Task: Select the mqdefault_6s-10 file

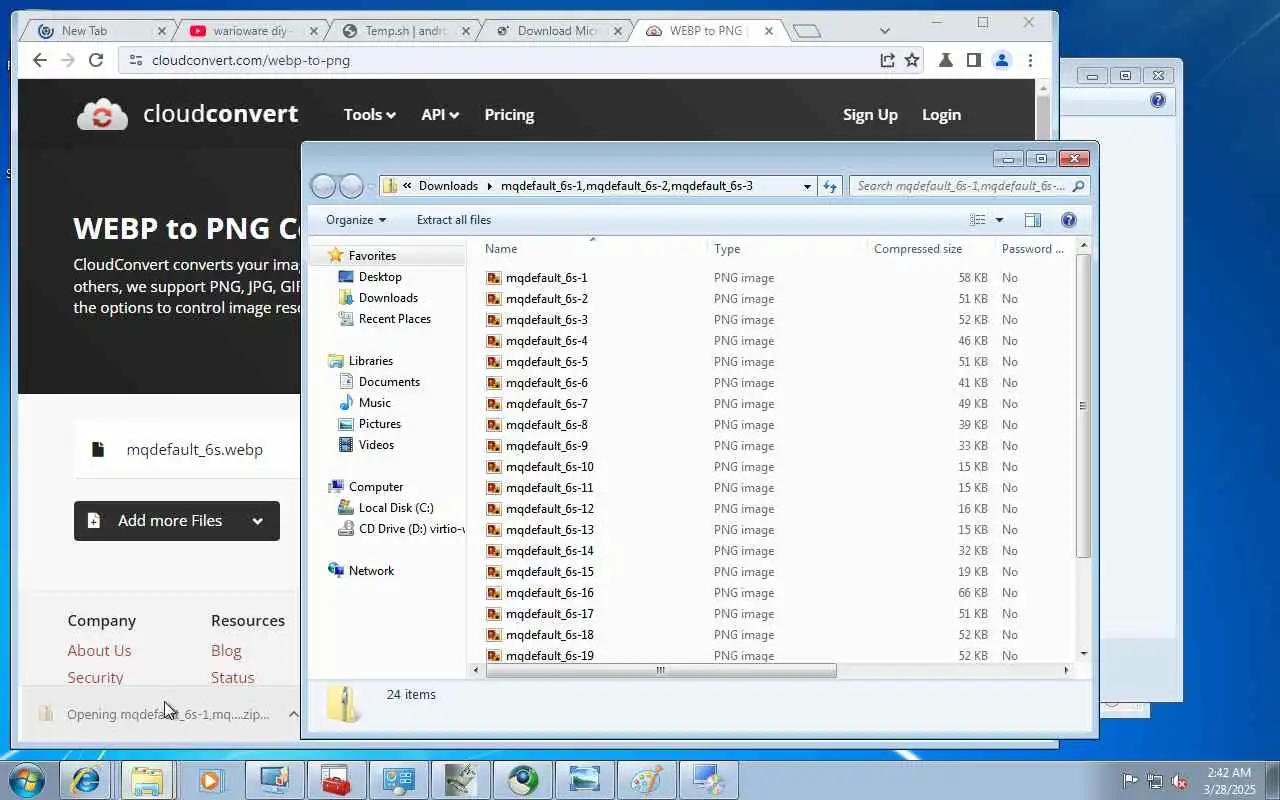Action: tap(549, 467)
